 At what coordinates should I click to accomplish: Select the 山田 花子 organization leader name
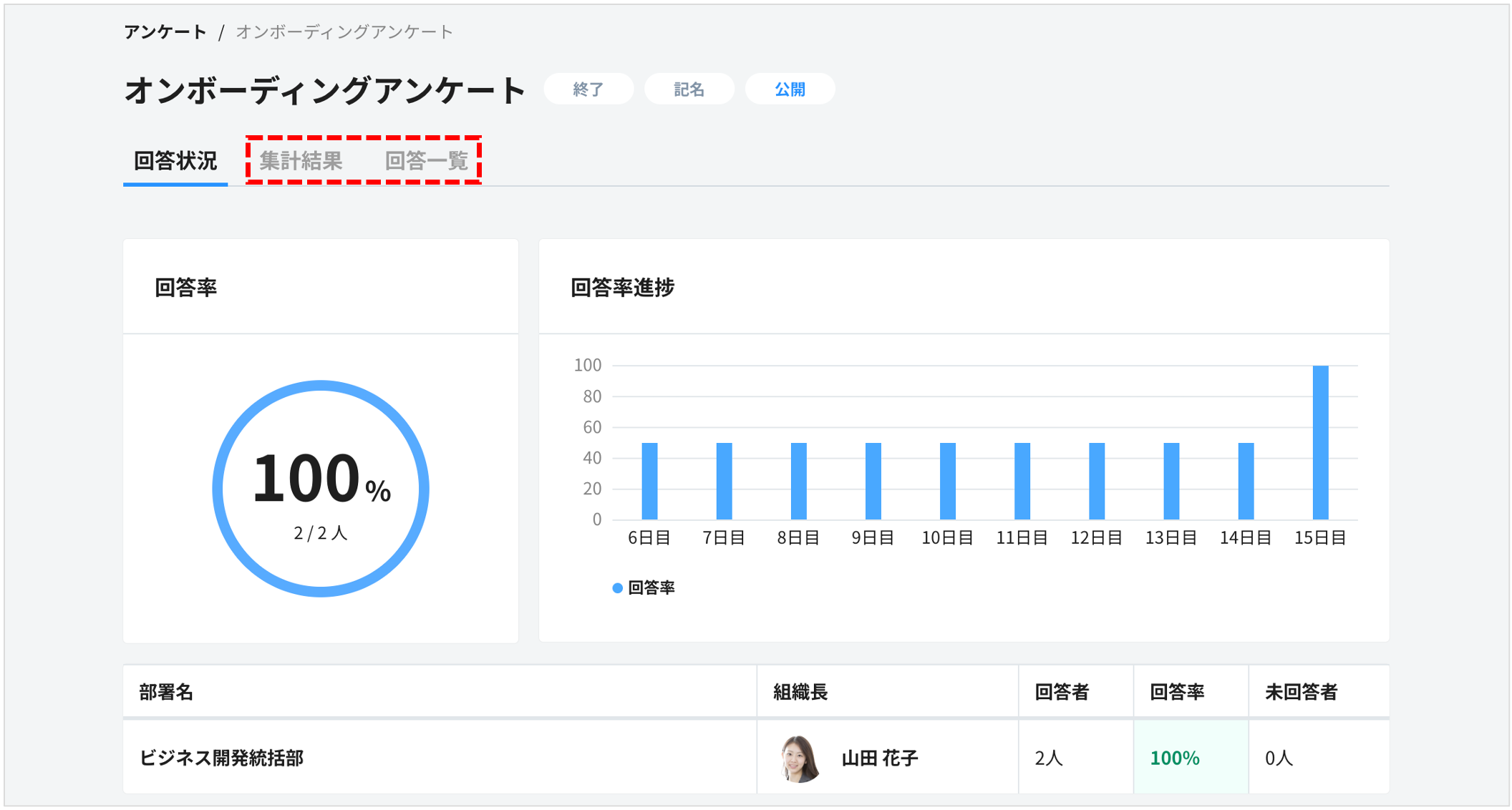(x=880, y=757)
